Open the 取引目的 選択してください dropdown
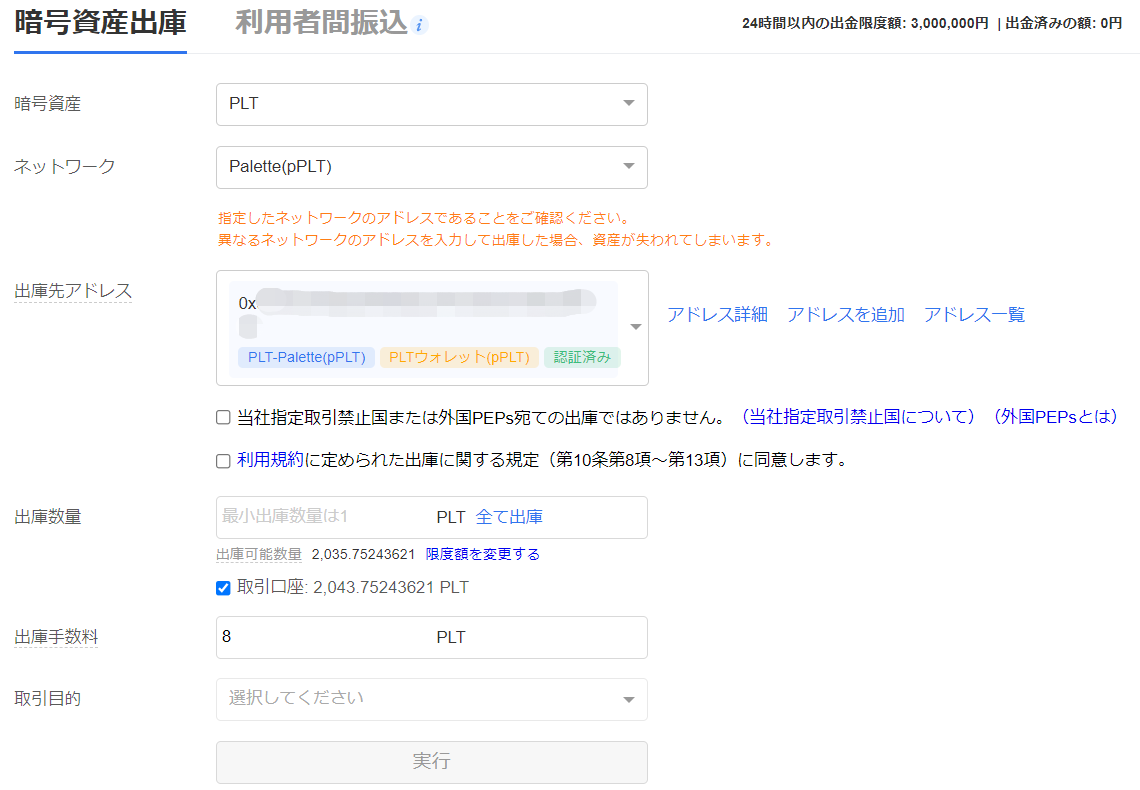1140x790 pixels. click(x=432, y=699)
